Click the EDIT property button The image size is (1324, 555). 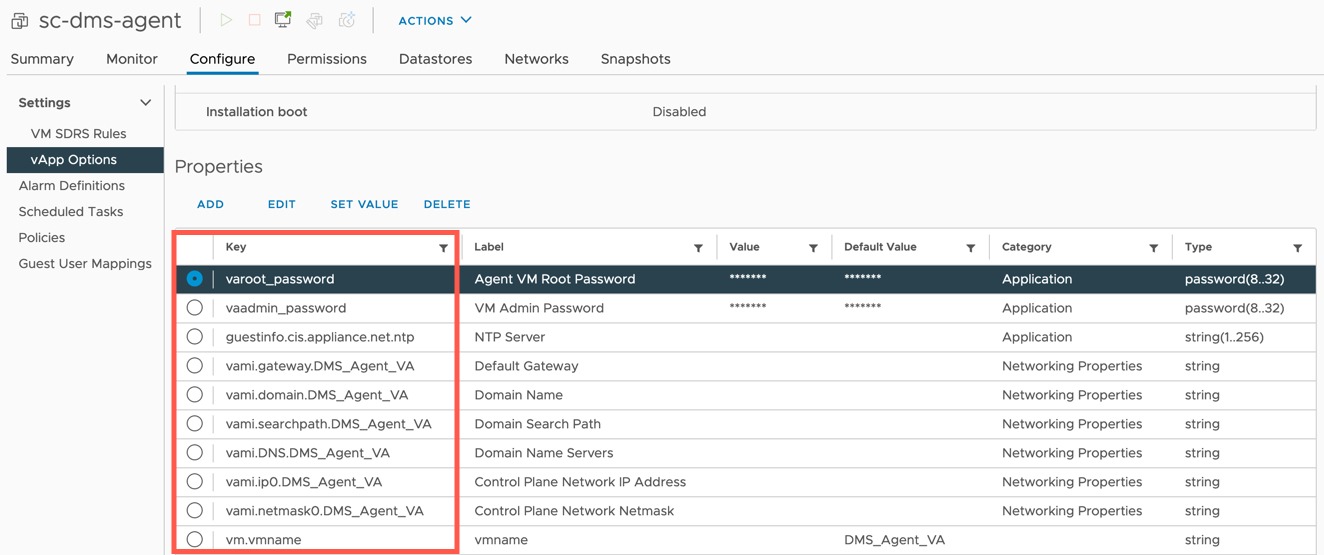click(281, 204)
